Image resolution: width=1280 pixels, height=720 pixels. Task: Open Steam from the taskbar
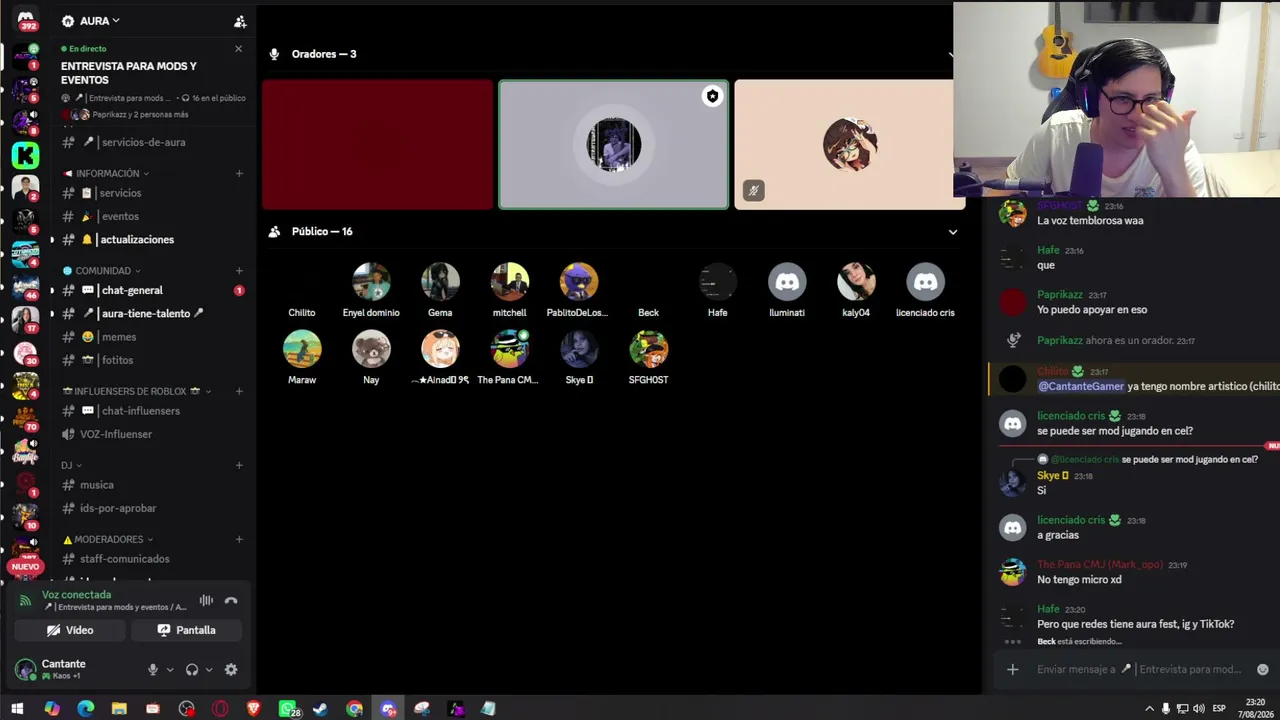click(321, 709)
